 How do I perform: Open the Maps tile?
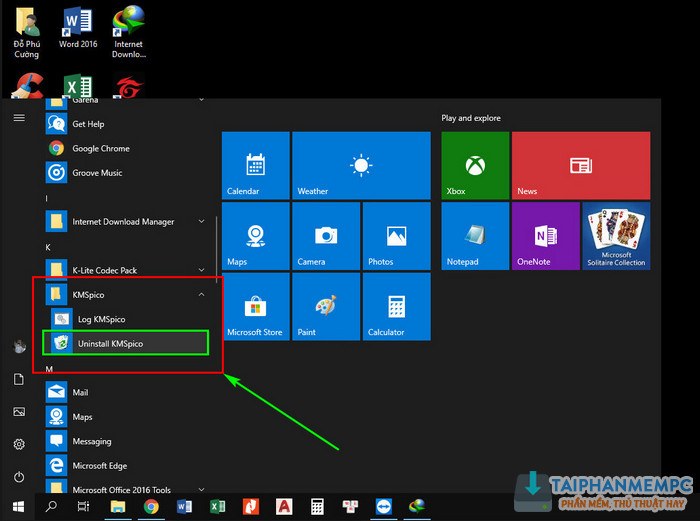(255, 236)
